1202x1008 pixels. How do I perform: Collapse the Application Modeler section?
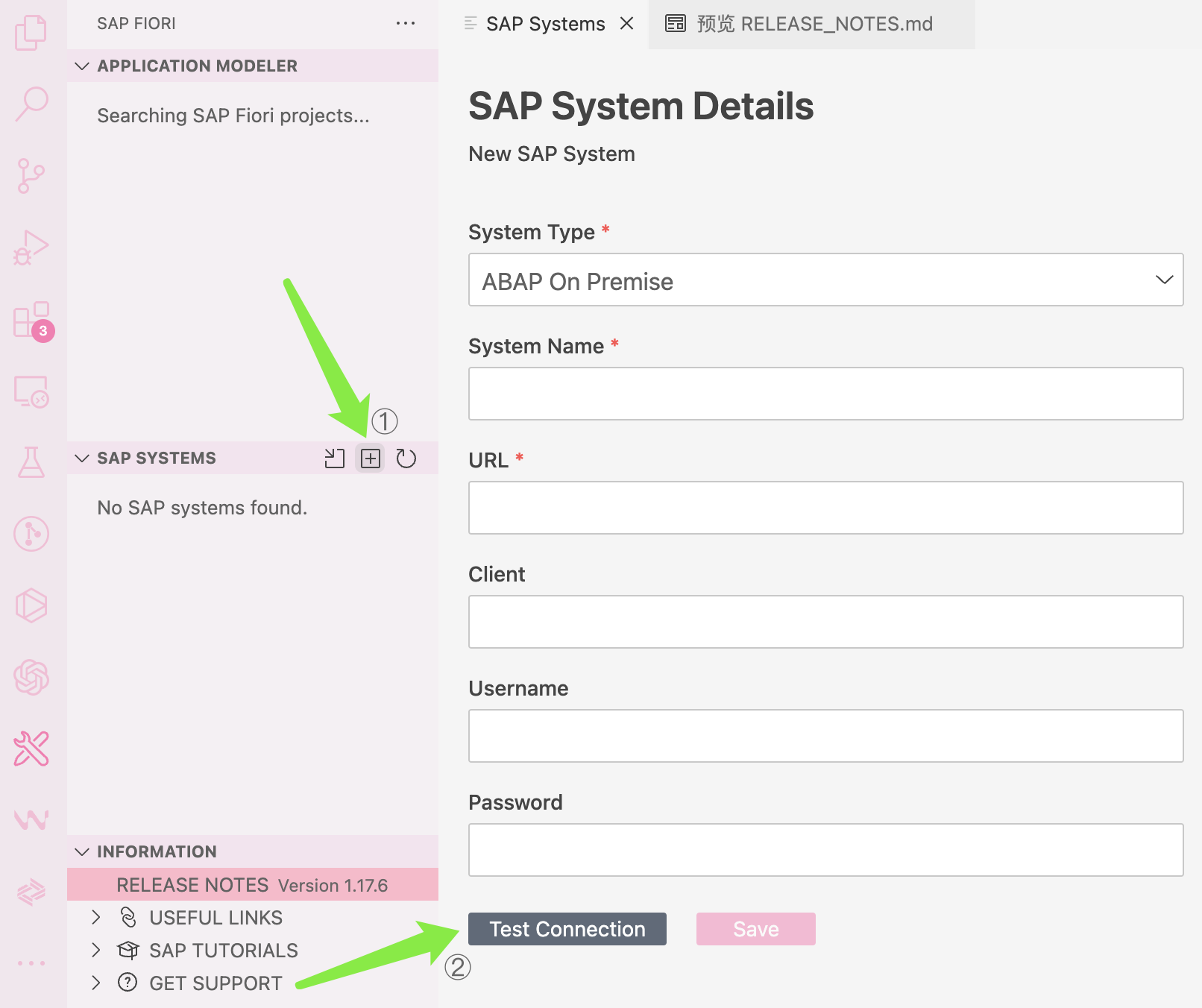pyautogui.click(x=82, y=66)
